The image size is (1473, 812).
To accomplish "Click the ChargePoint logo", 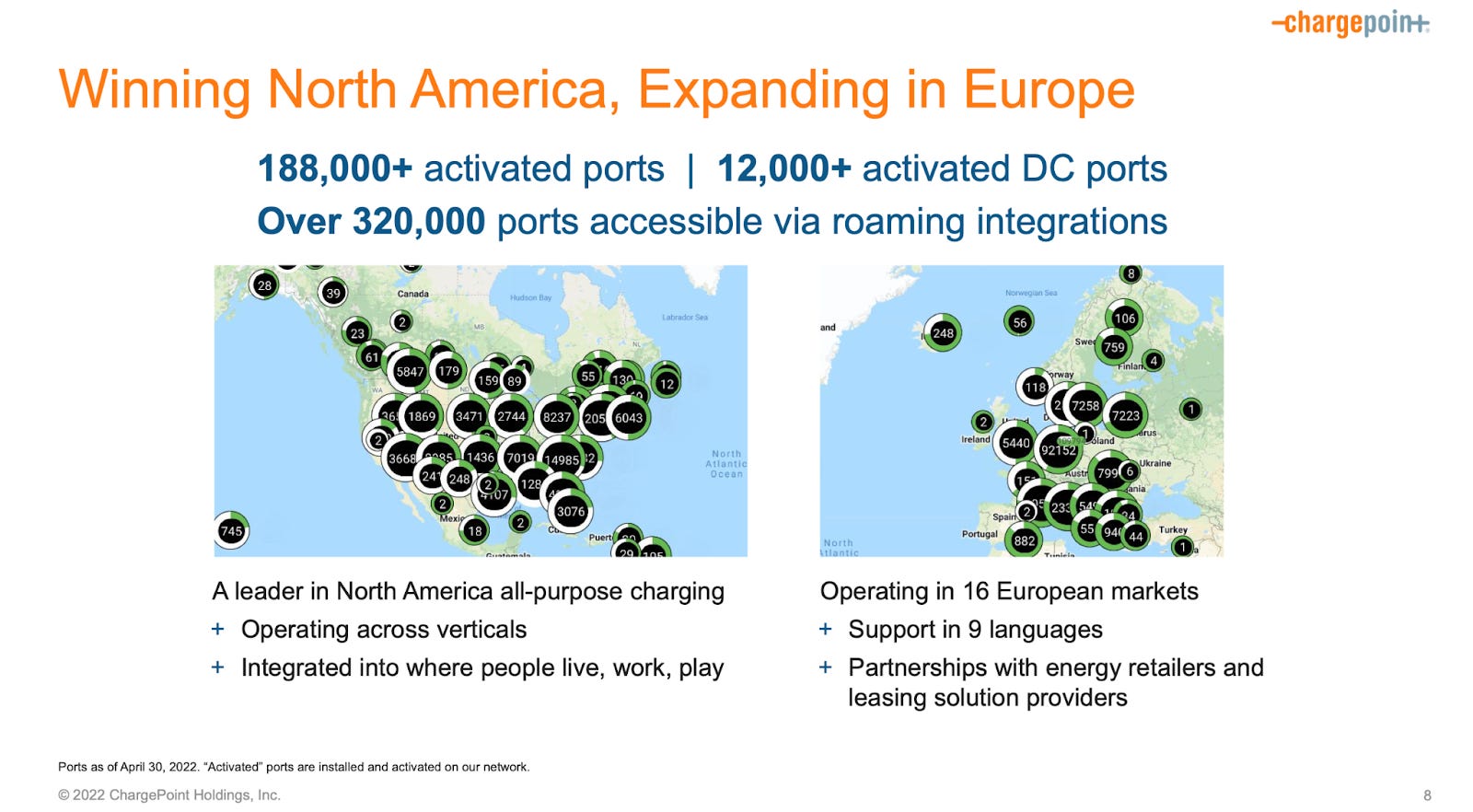I will coord(1351,22).
